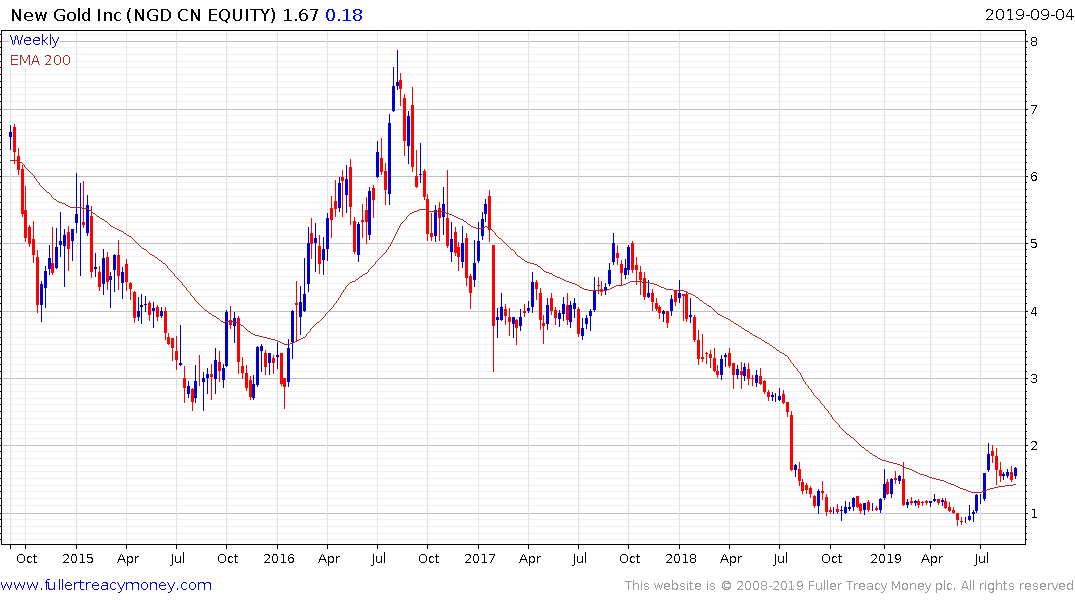Viewport: 1075px width, 600px height.
Task: Click price level 2 on the y-axis
Action: coord(1034,446)
